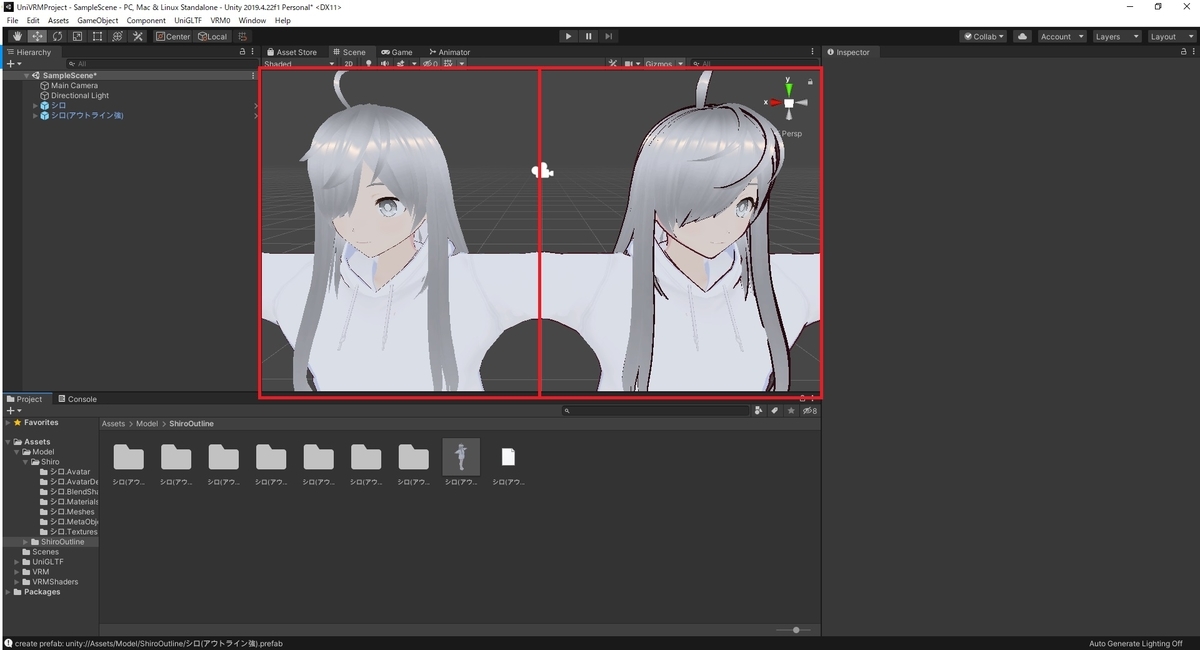
Task: Toggle 2D scene view mode
Action: [x=349, y=64]
